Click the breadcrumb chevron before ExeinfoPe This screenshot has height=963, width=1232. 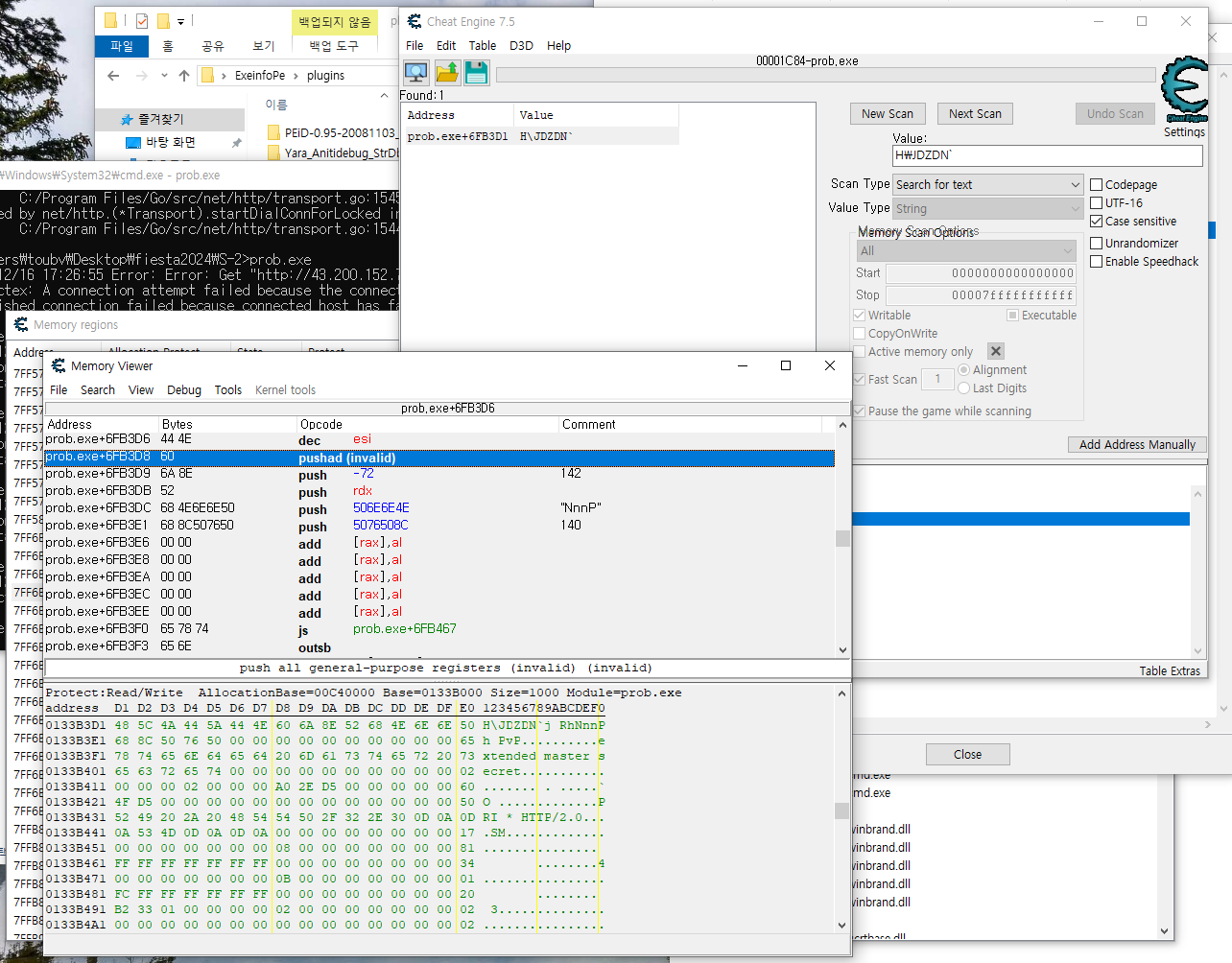[x=225, y=75]
